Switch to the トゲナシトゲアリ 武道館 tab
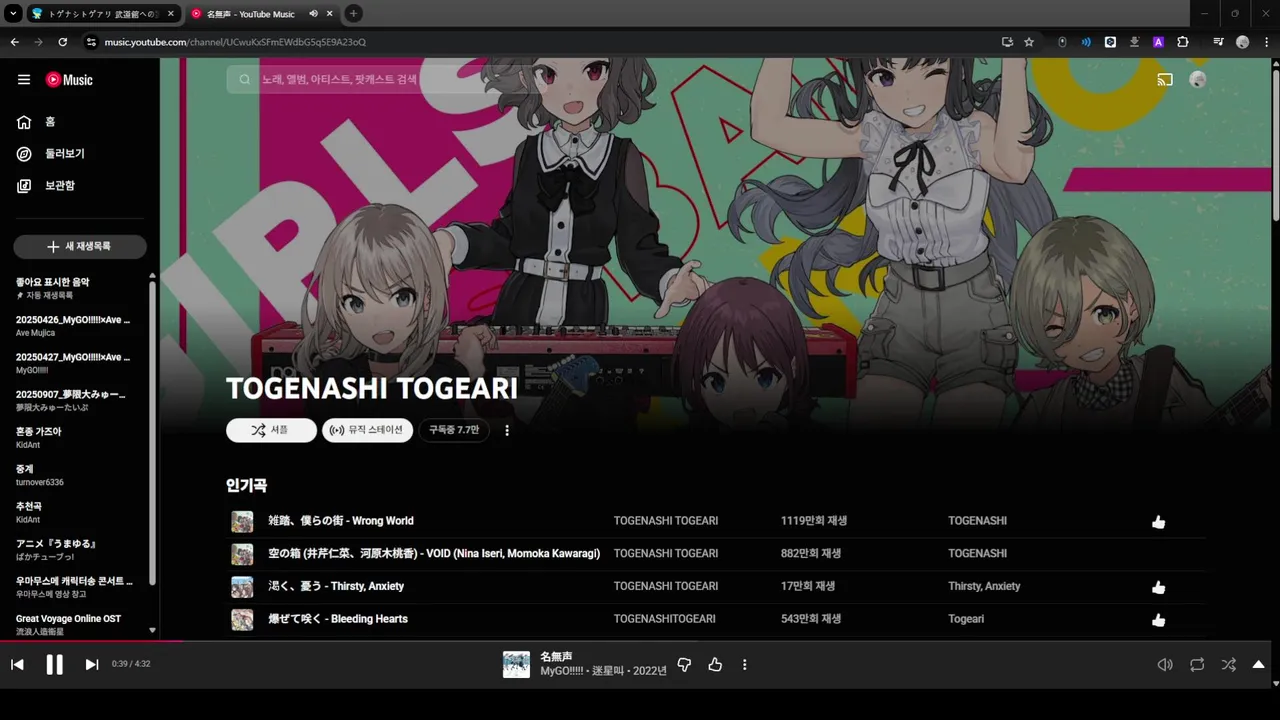Screen dimensions: 1280x720 coord(104,14)
